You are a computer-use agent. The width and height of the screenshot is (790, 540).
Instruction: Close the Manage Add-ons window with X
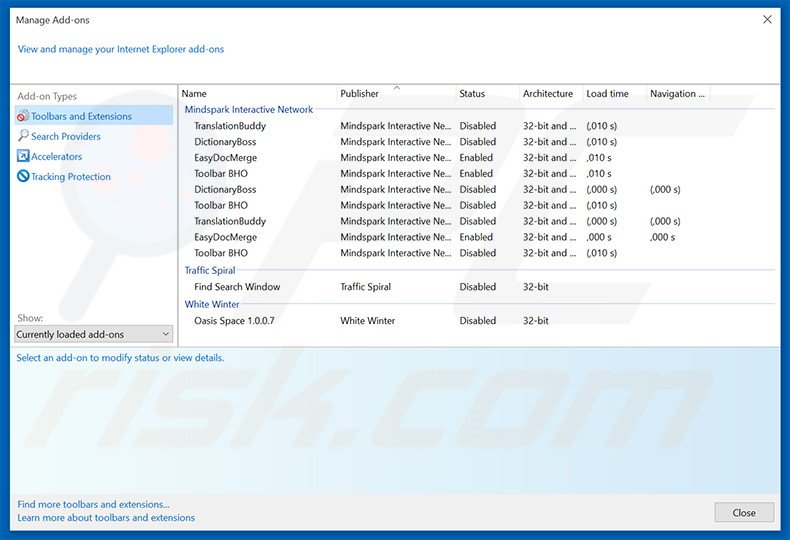click(x=767, y=20)
